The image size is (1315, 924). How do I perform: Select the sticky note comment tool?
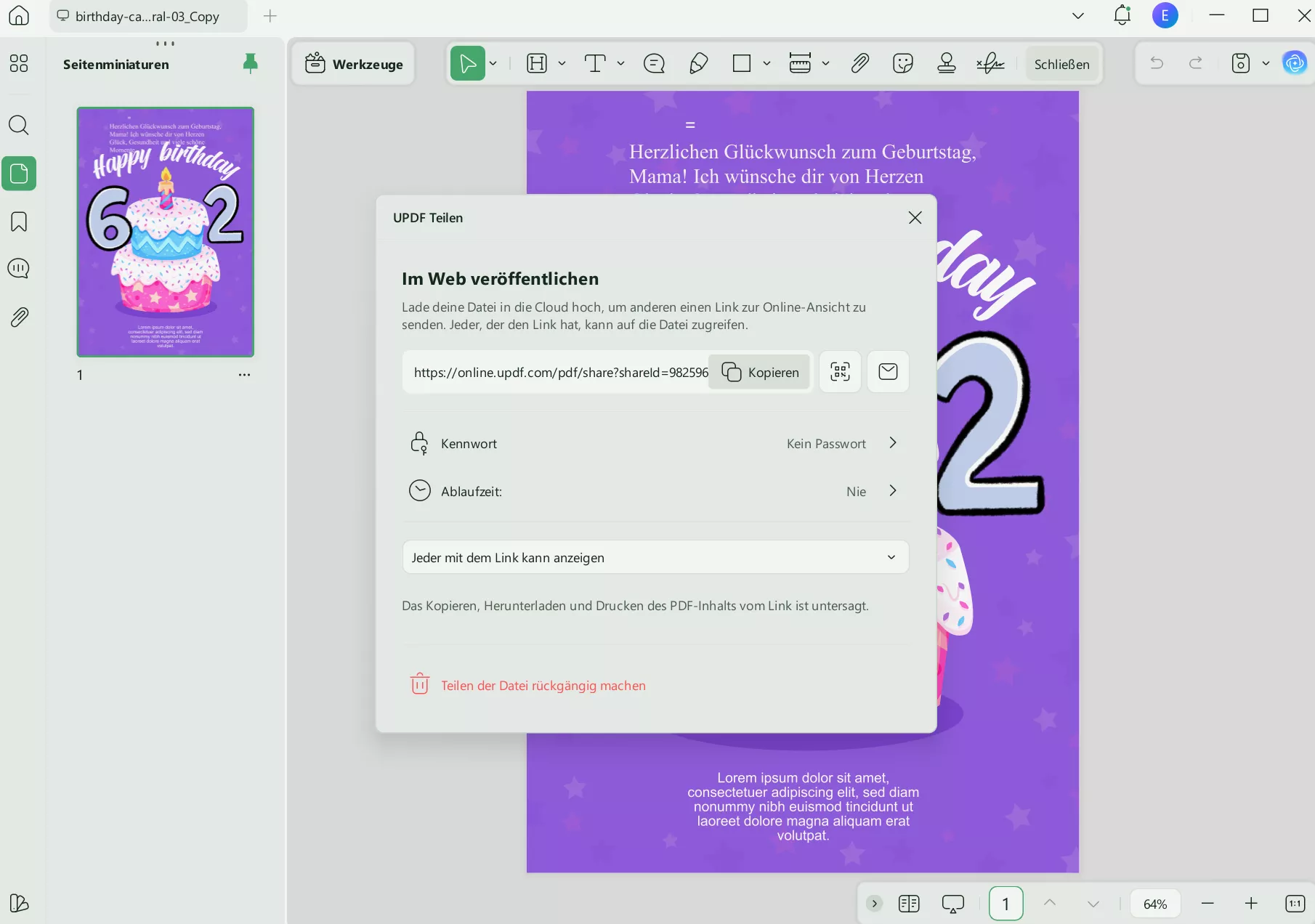point(654,64)
